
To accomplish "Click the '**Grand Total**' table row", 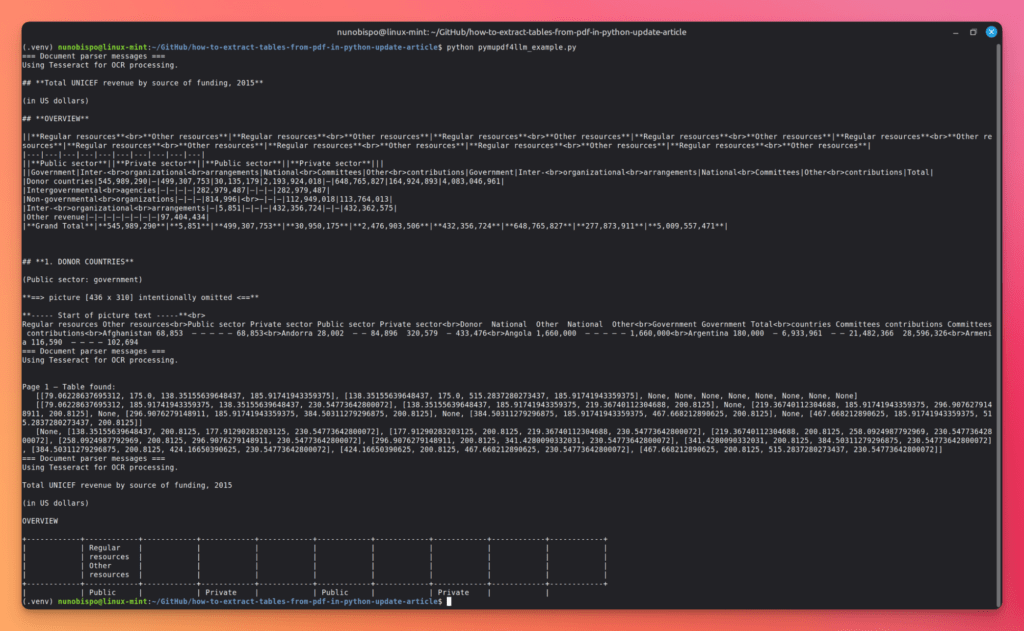I will [375, 226].
